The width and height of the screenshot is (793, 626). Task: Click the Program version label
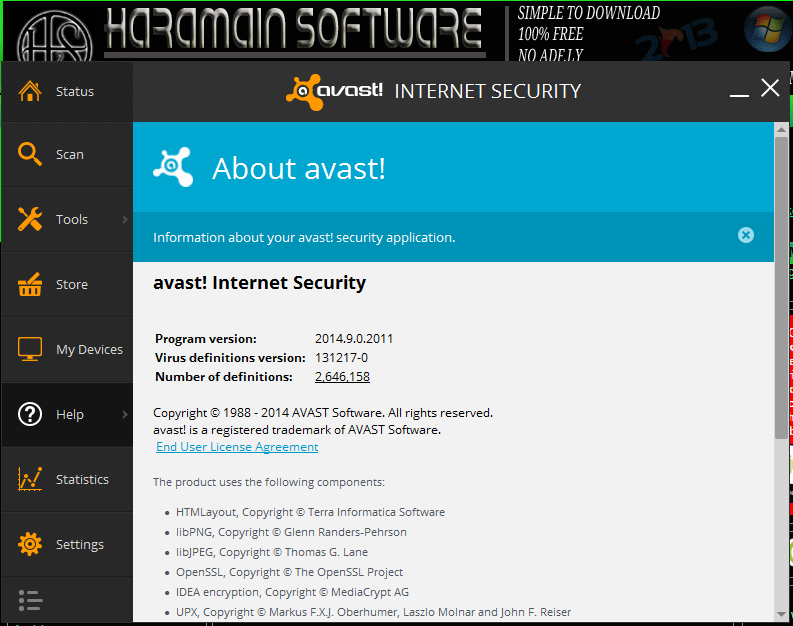(206, 339)
